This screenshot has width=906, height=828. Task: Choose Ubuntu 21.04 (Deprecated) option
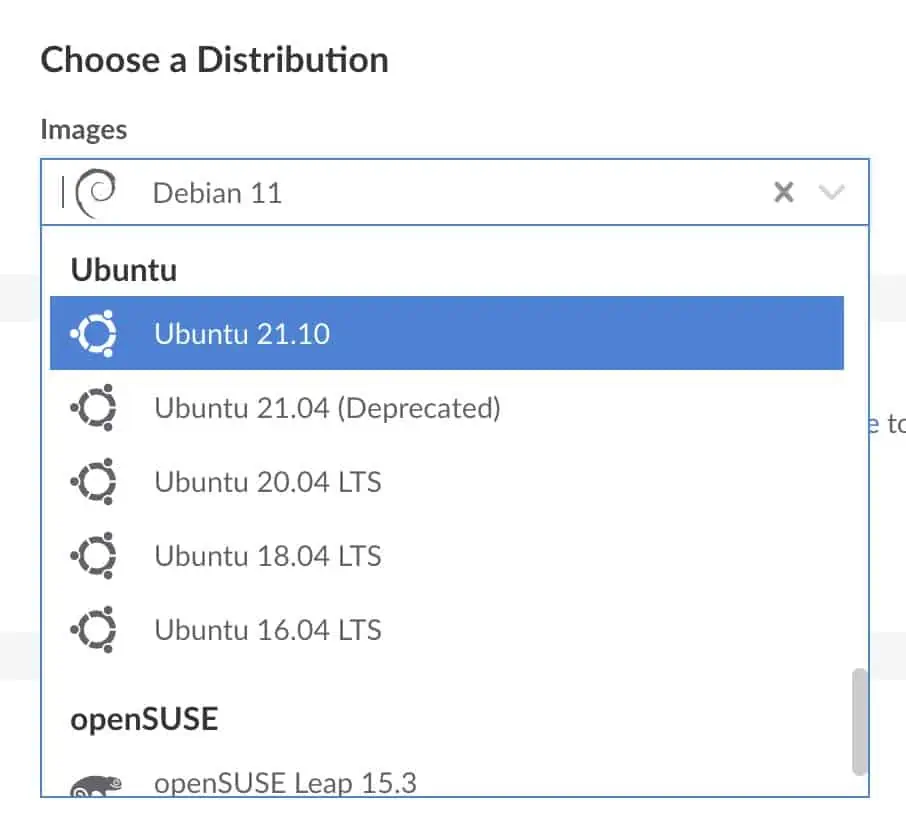point(327,407)
